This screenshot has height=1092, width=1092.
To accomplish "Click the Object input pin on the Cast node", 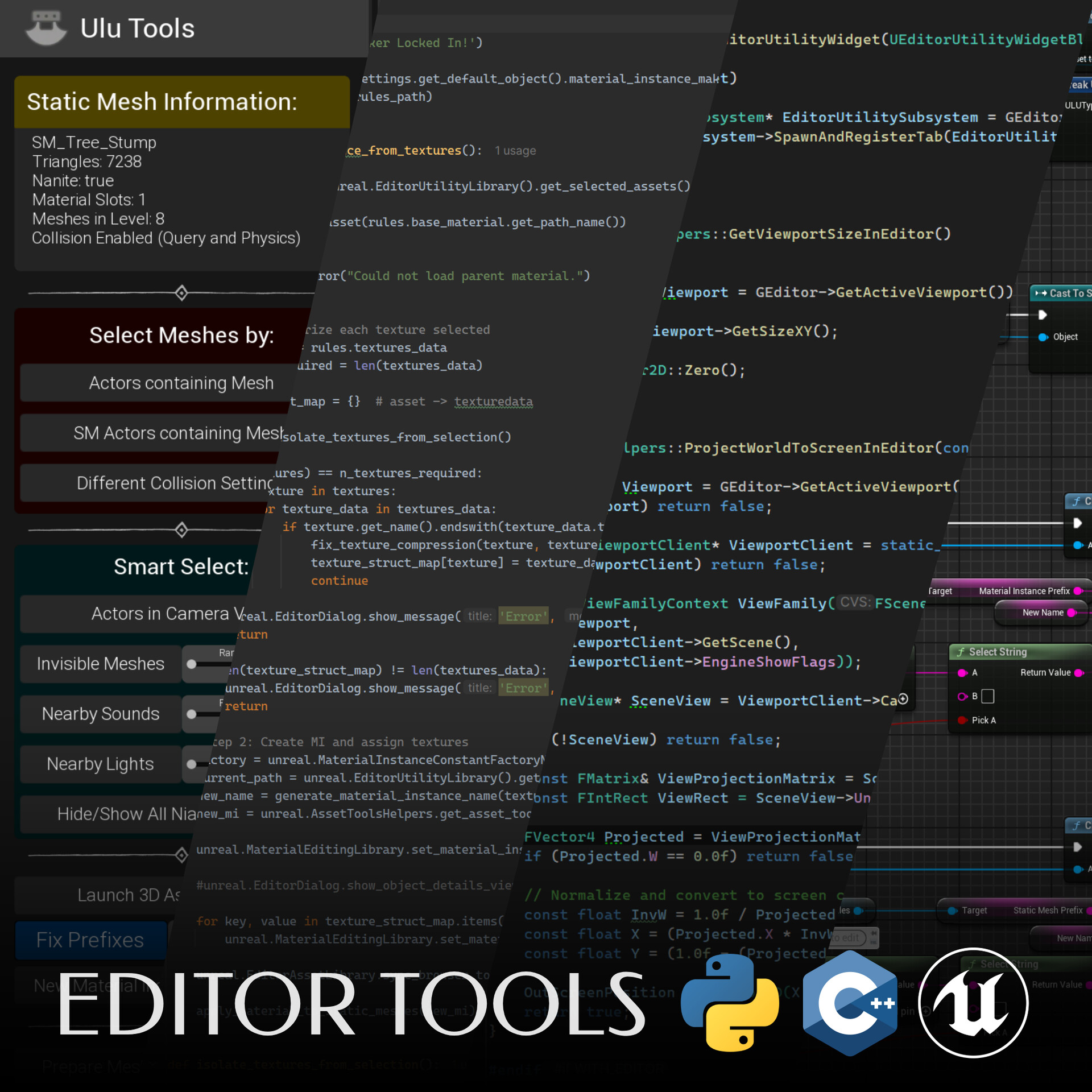I will coord(1043,337).
